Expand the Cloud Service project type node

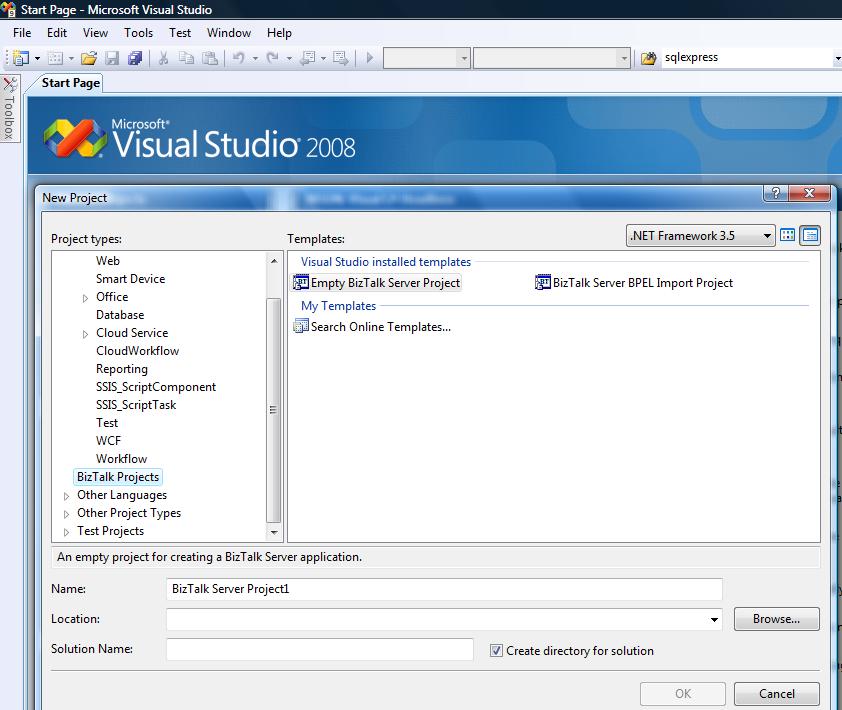(x=85, y=334)
